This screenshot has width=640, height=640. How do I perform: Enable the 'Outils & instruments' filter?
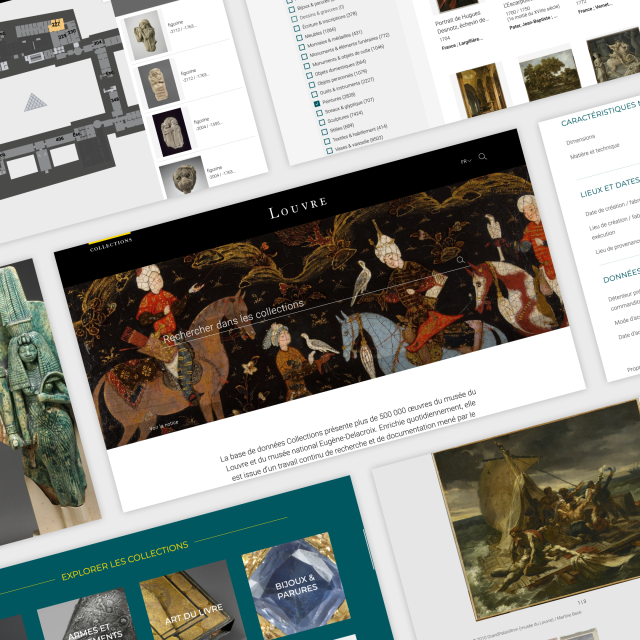(314, 94)
